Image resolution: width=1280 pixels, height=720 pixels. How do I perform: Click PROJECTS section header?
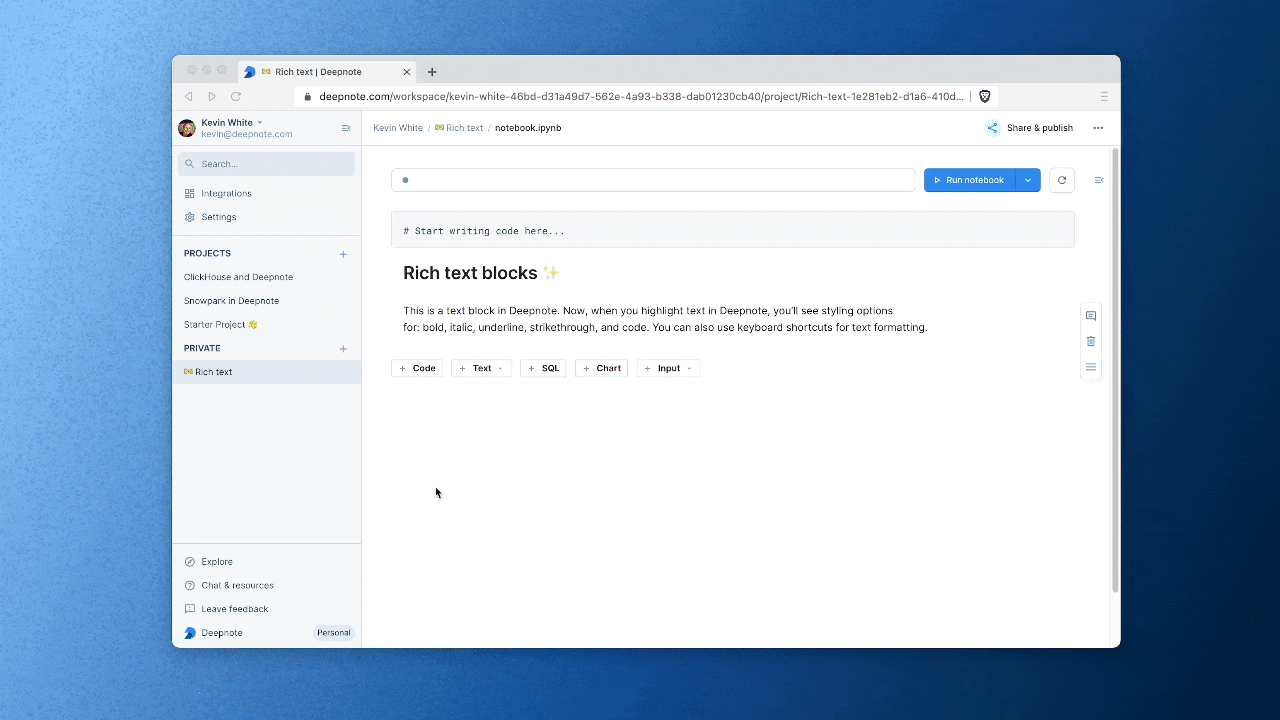pos(207,254)
